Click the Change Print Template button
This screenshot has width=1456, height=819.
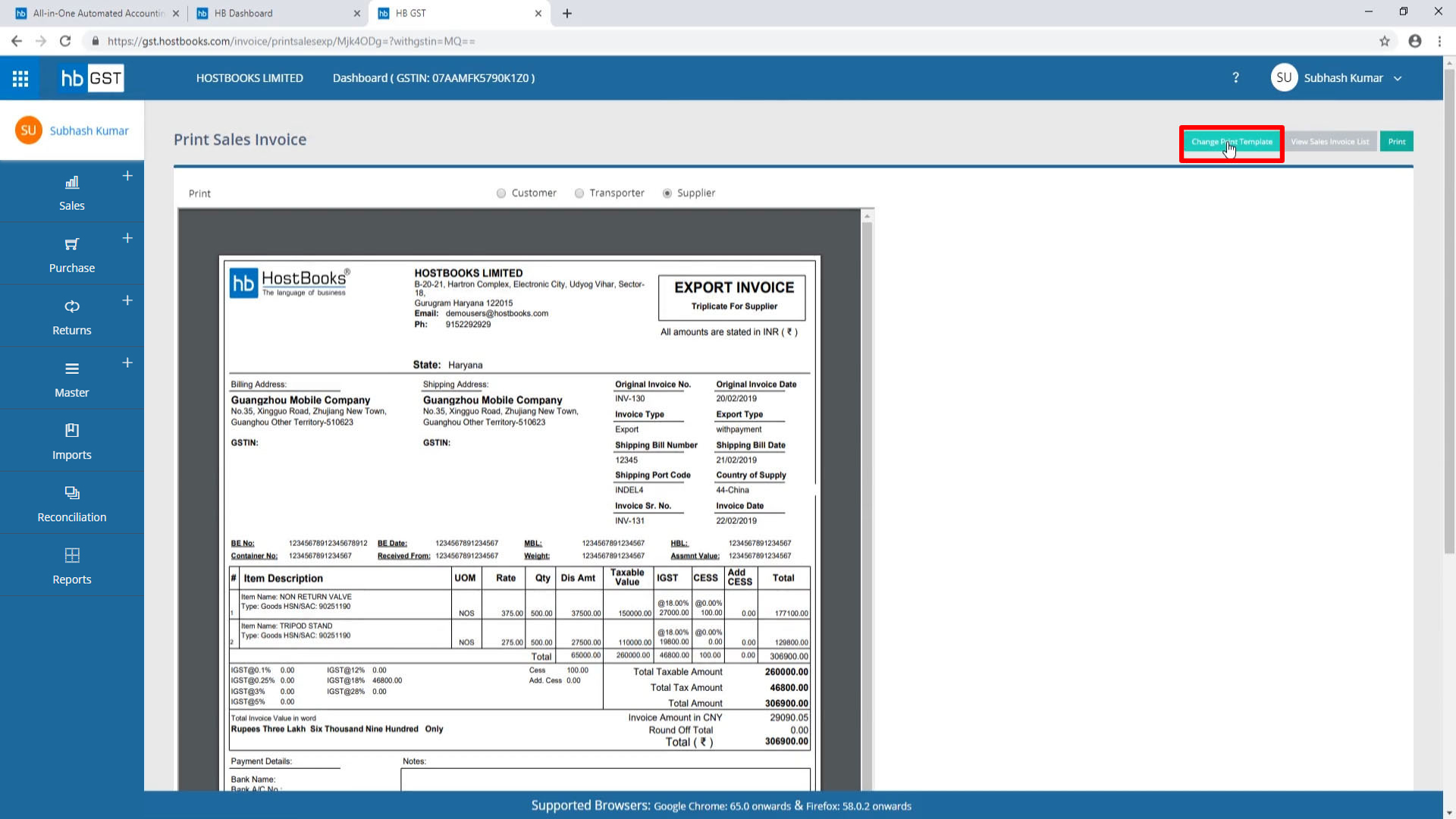pyautogui.click(x=1232, y=142)
